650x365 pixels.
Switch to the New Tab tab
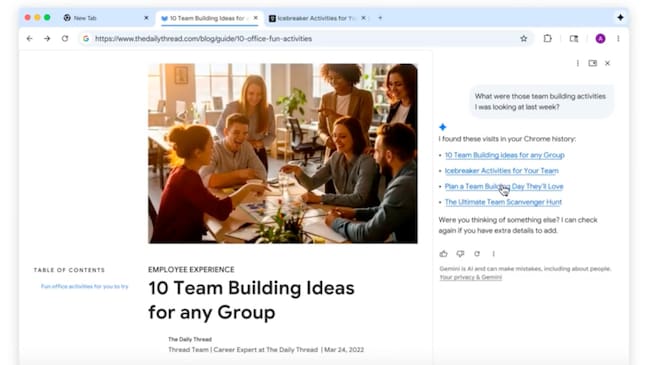pyautogui.click(x=105, y=18)
